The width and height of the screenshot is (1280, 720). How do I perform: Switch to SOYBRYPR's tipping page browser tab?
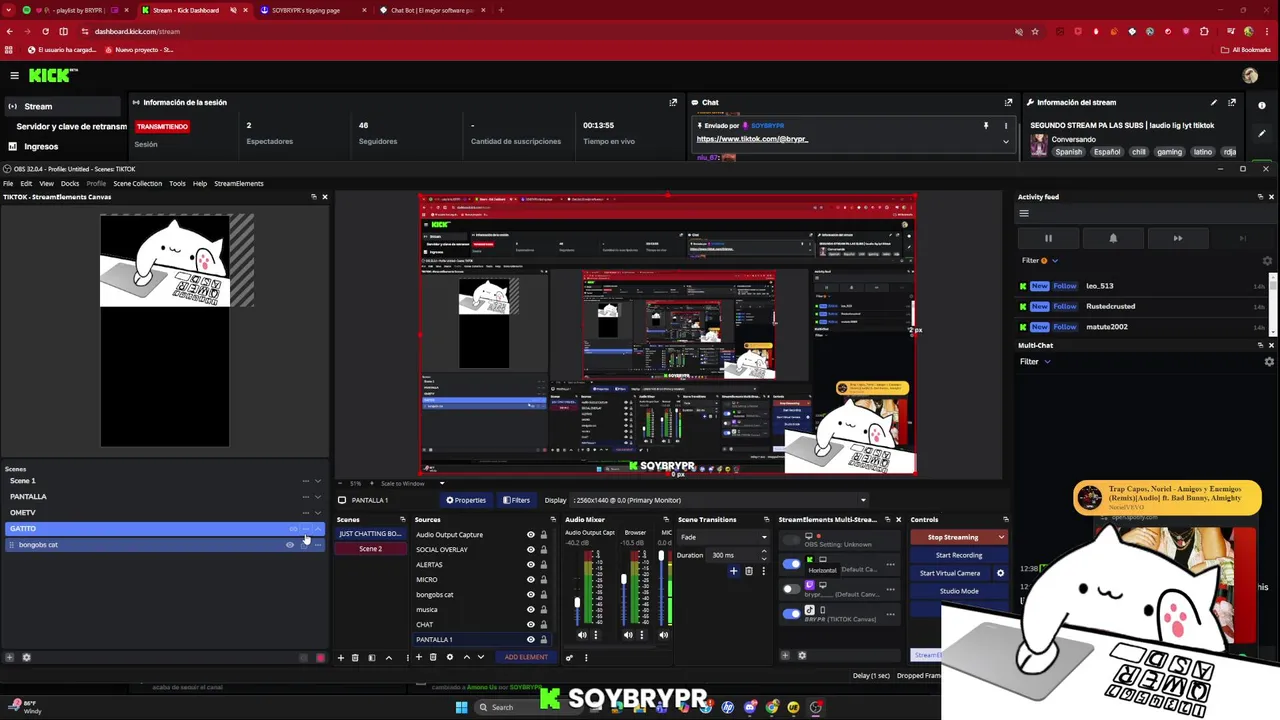point(306,10)
